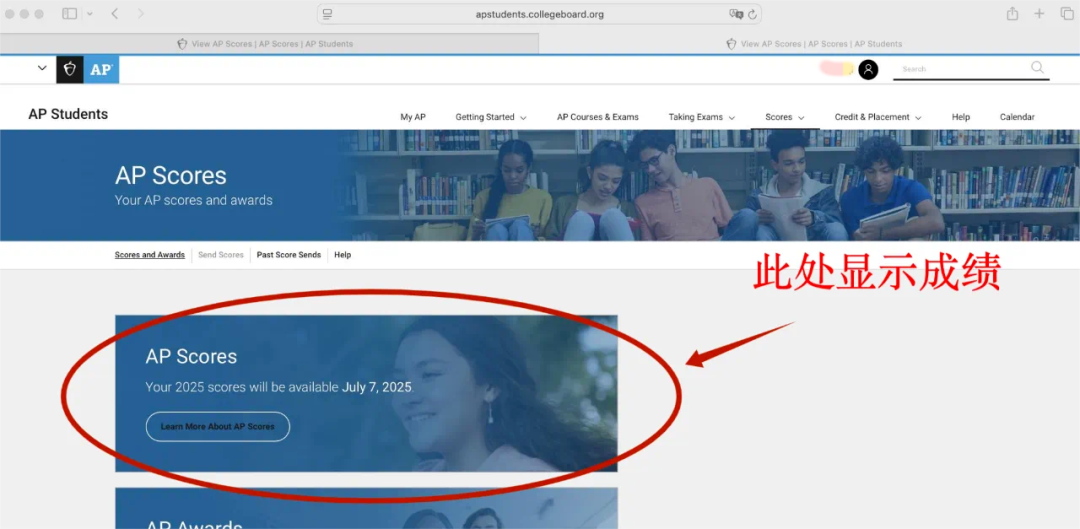The width and height of the screenshot is (1080, 529).
Task: Expand the Scores menu
Action: click(785, 117)
